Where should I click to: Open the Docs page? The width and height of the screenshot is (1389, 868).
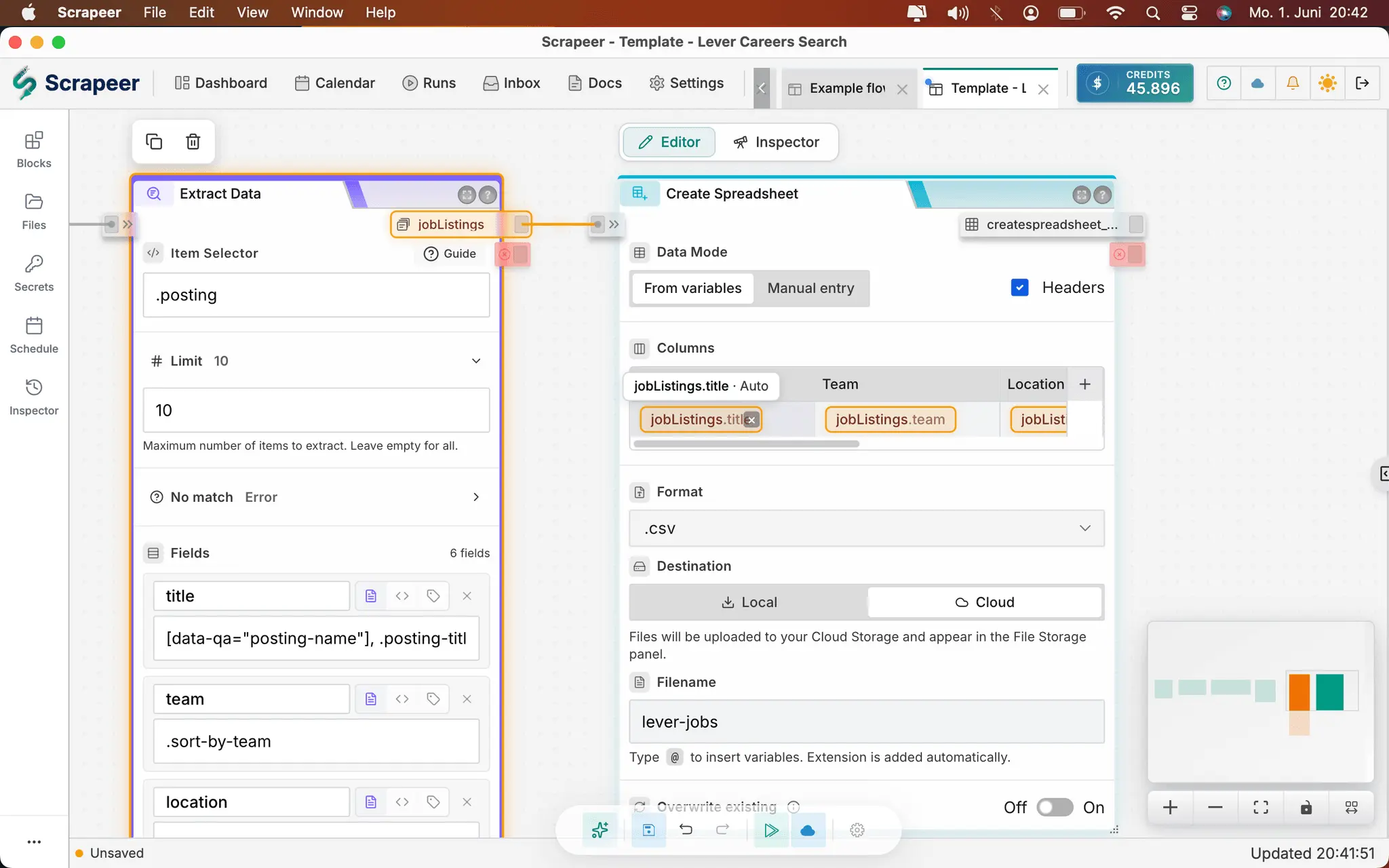click(595, 83)
